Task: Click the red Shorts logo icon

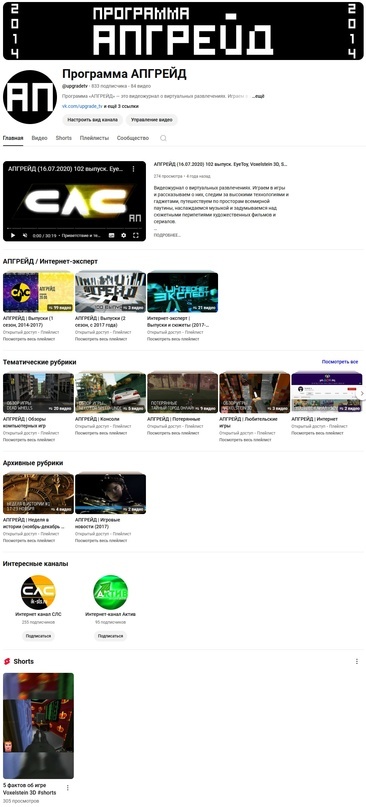Action: coord(7,661)
